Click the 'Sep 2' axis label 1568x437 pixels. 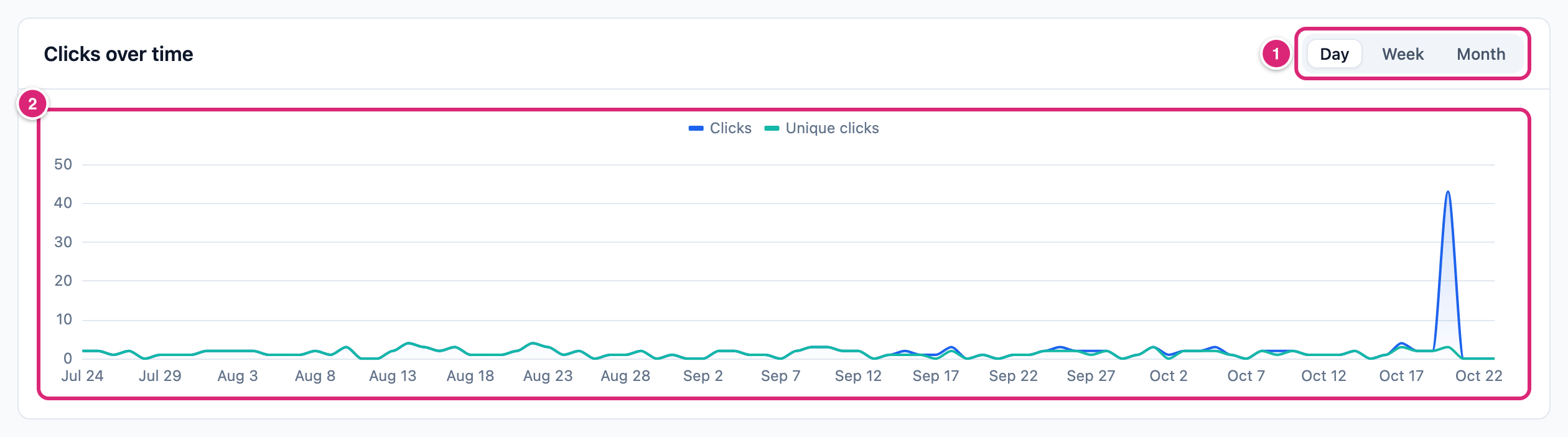point(703,376)
